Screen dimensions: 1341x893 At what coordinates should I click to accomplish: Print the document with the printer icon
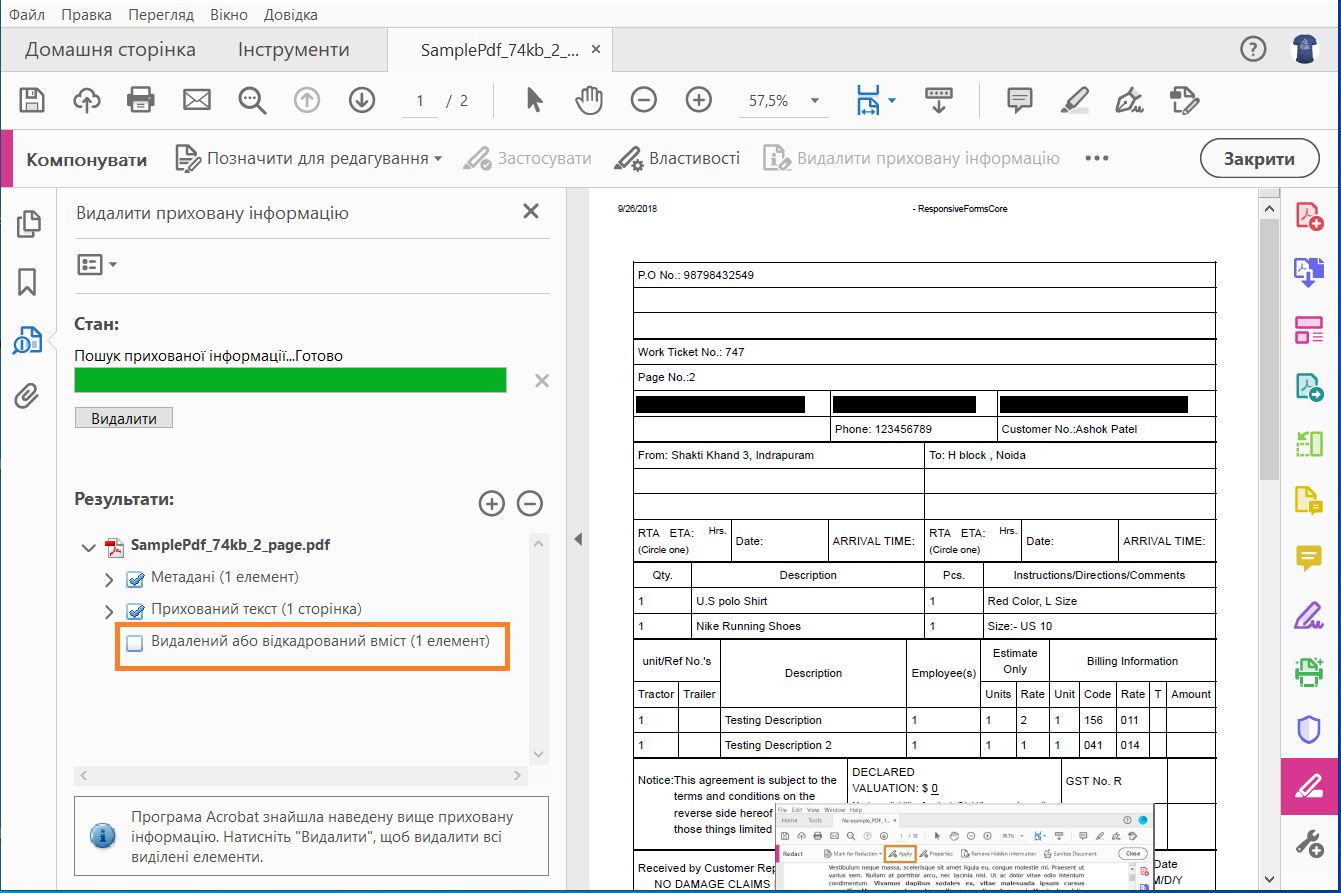point(141,100)
